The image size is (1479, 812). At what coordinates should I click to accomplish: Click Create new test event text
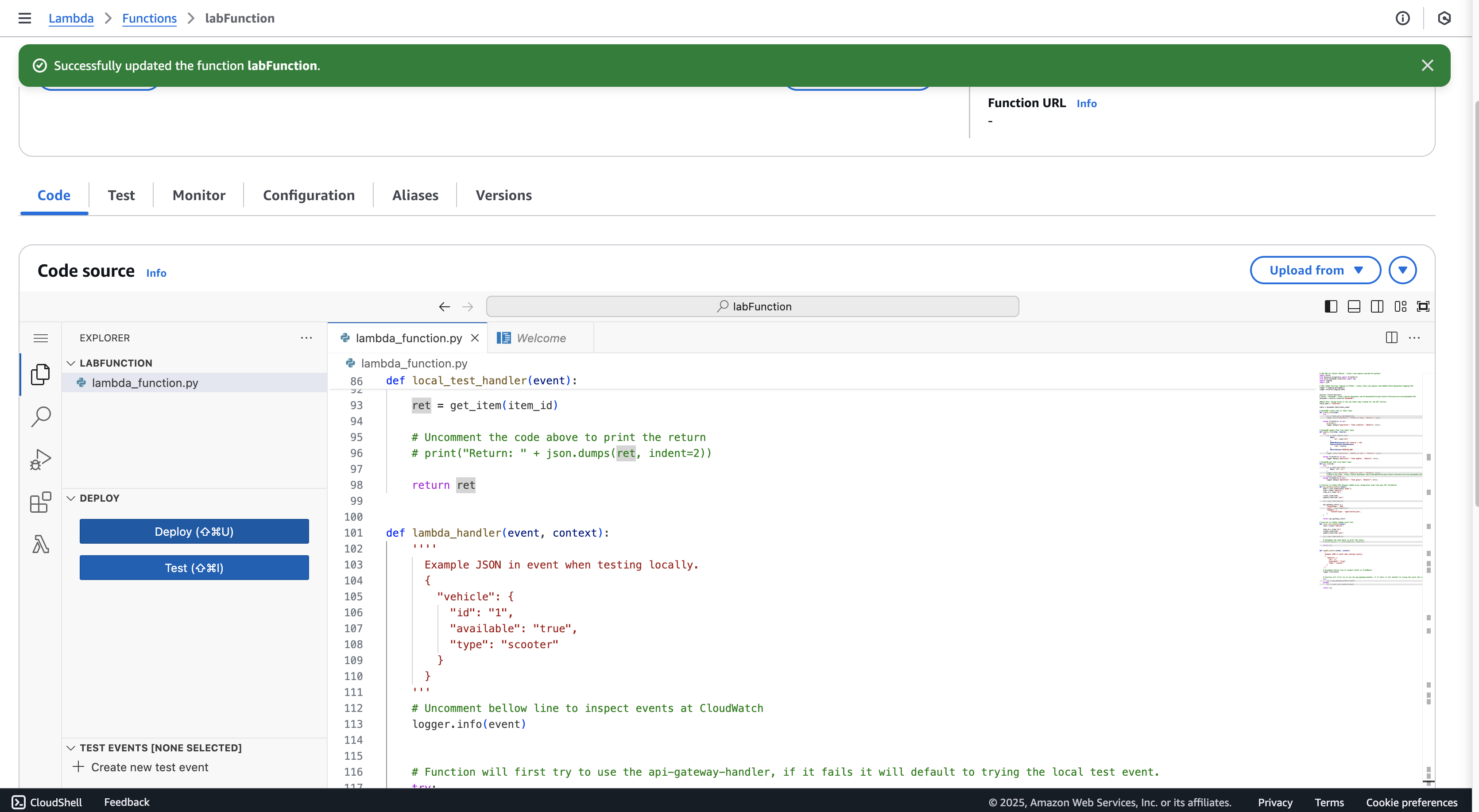(x=150, y=767)
